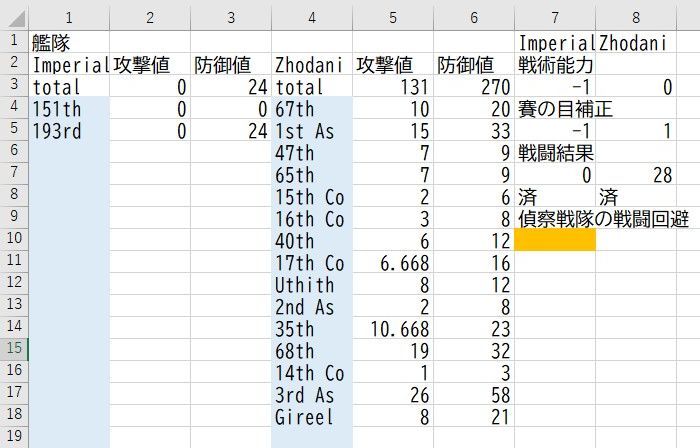Viewport: 700px width, 448px height.
Task: Click the 17th Co fleet cell
Action: (312, 261)
